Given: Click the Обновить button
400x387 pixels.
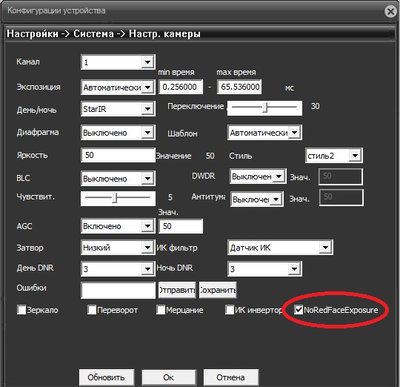Looking at the screenshot, I should [x=106, y=377].
